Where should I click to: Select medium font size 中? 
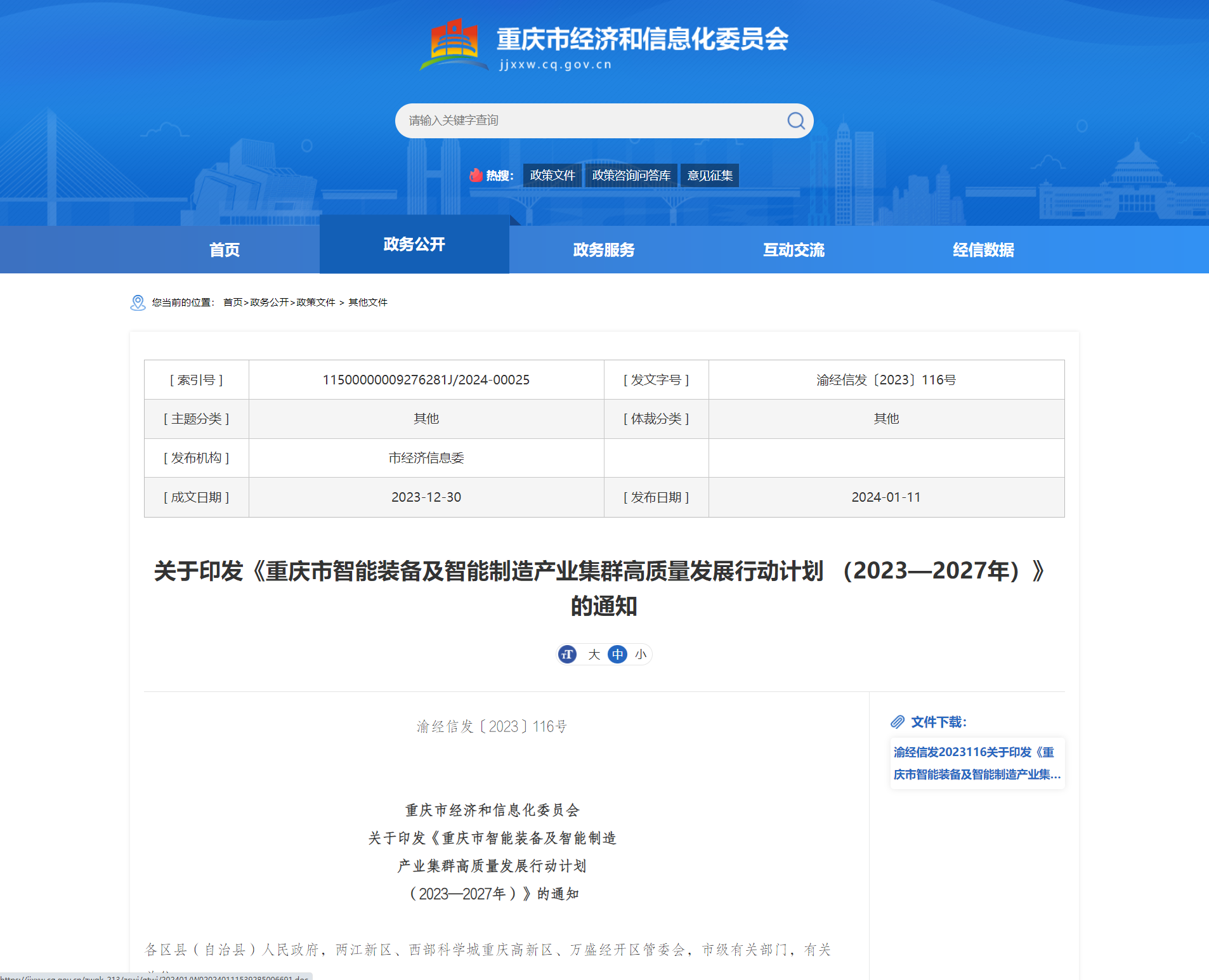617,654
